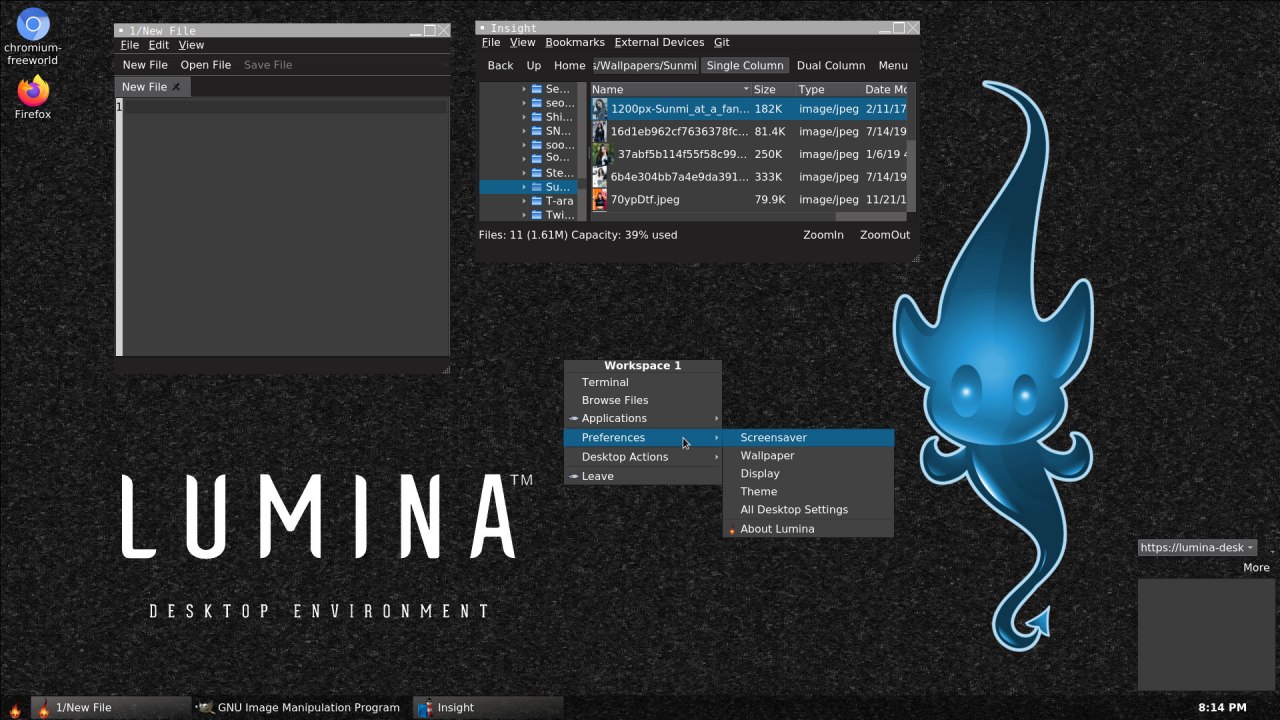Screen dimensions: 1280x720
Task: Choose Leave in the Workspace menu
Action: (642, 477)
